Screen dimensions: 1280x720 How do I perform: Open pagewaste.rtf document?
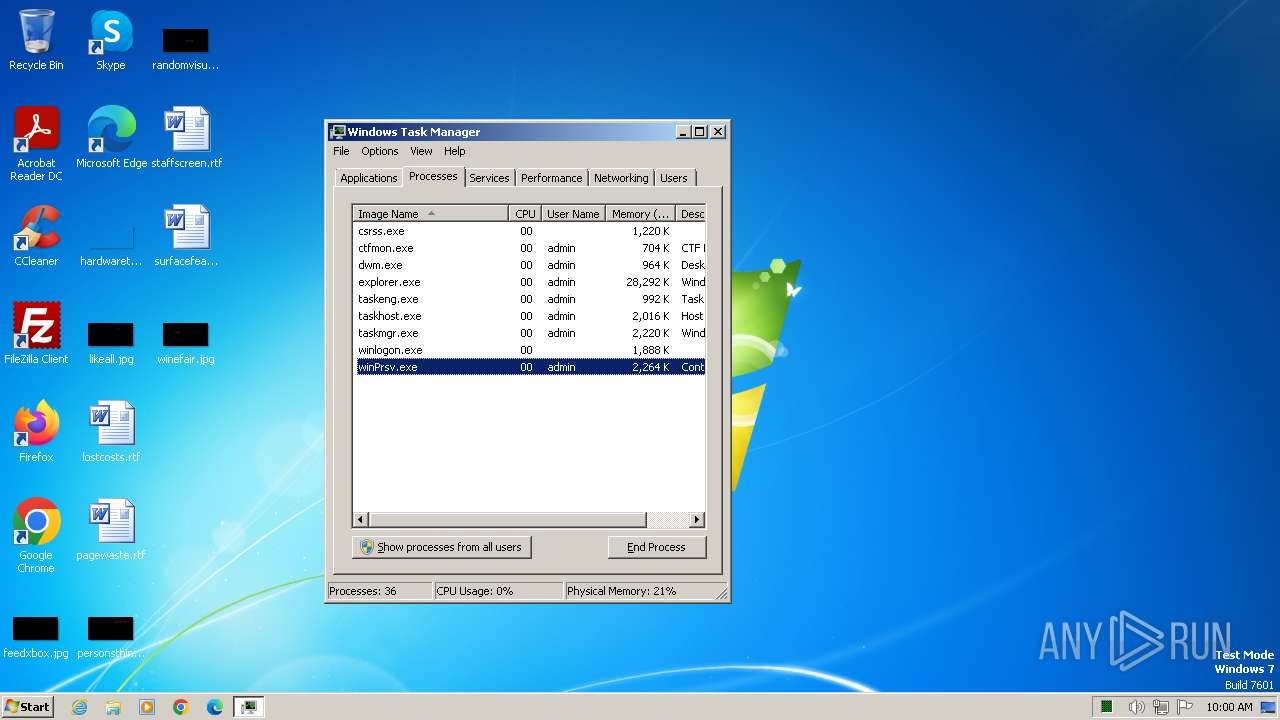coord(111,529)
